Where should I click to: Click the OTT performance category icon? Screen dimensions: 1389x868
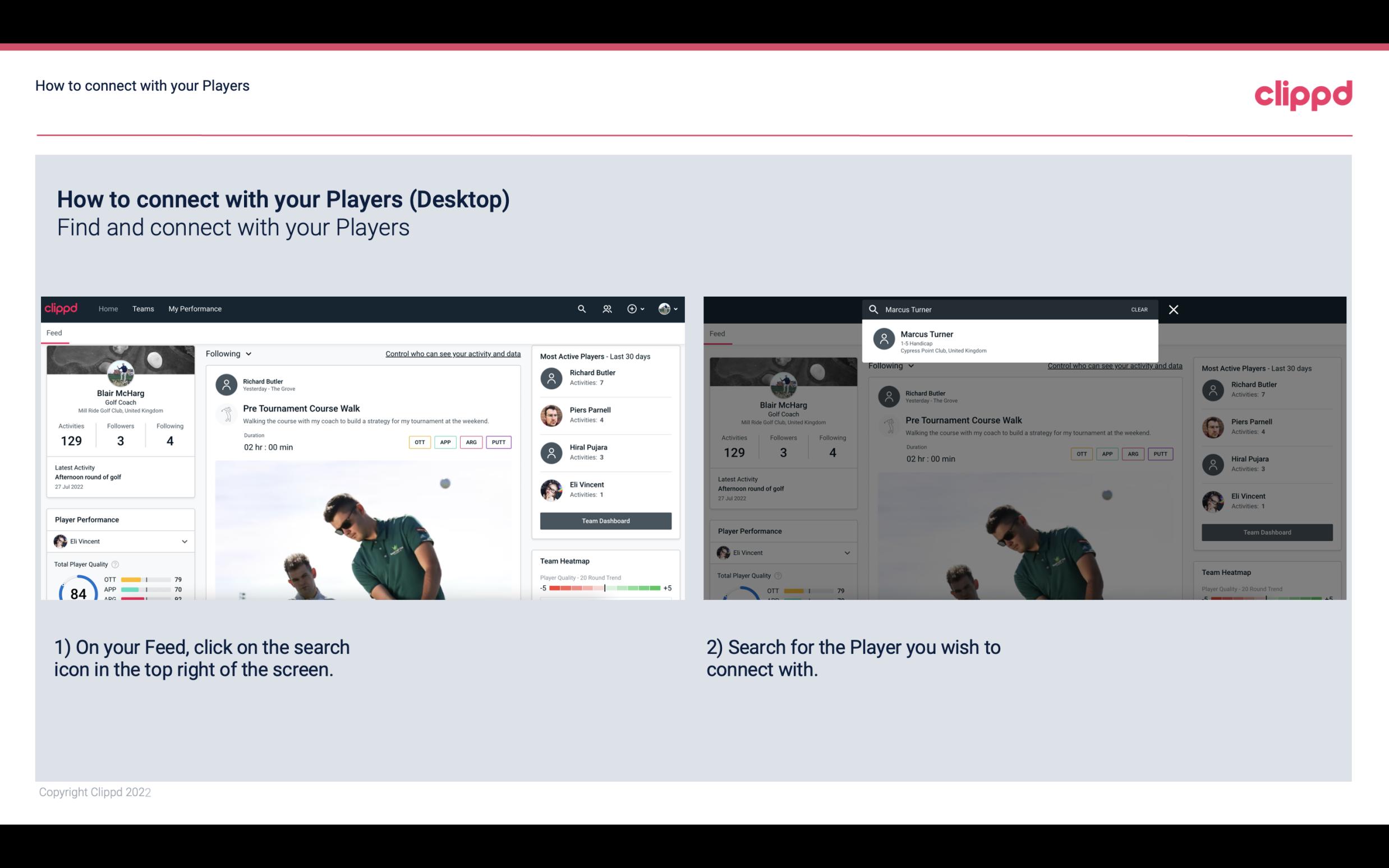[418, 441]
